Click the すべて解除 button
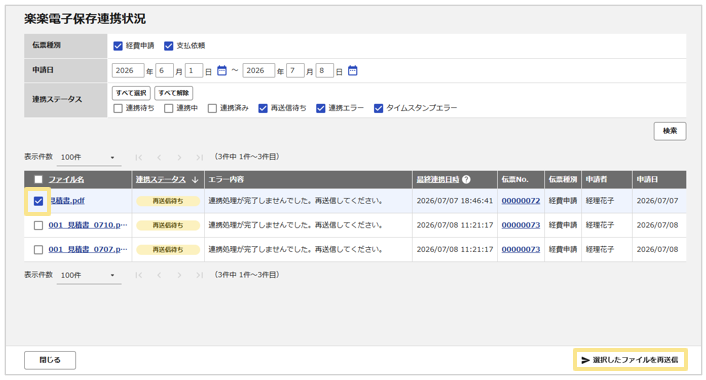The height and width of the screenshot is (380, 706). 174,93
